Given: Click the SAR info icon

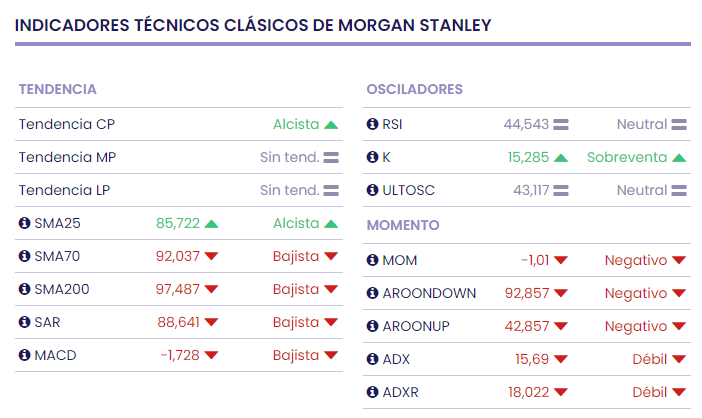Looking at the screenshot, I should tap(25, 323).
